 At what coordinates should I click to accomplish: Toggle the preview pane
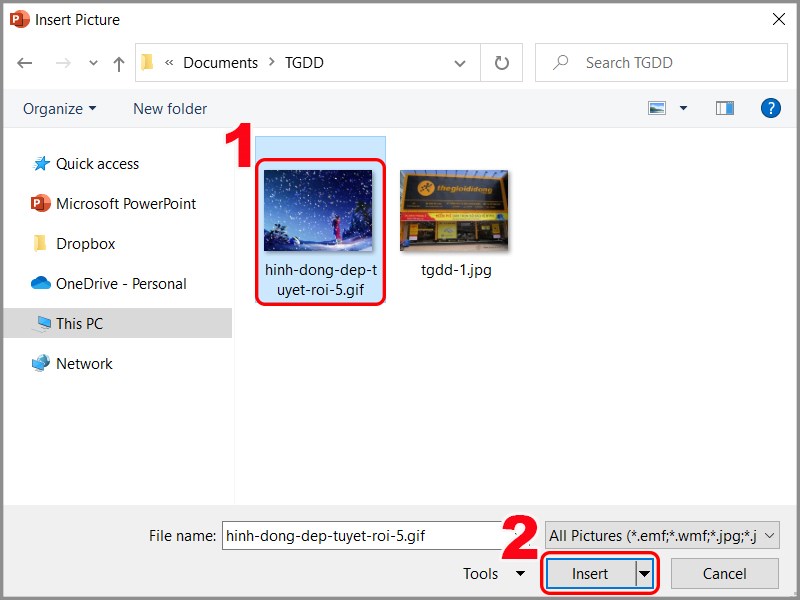724,108
